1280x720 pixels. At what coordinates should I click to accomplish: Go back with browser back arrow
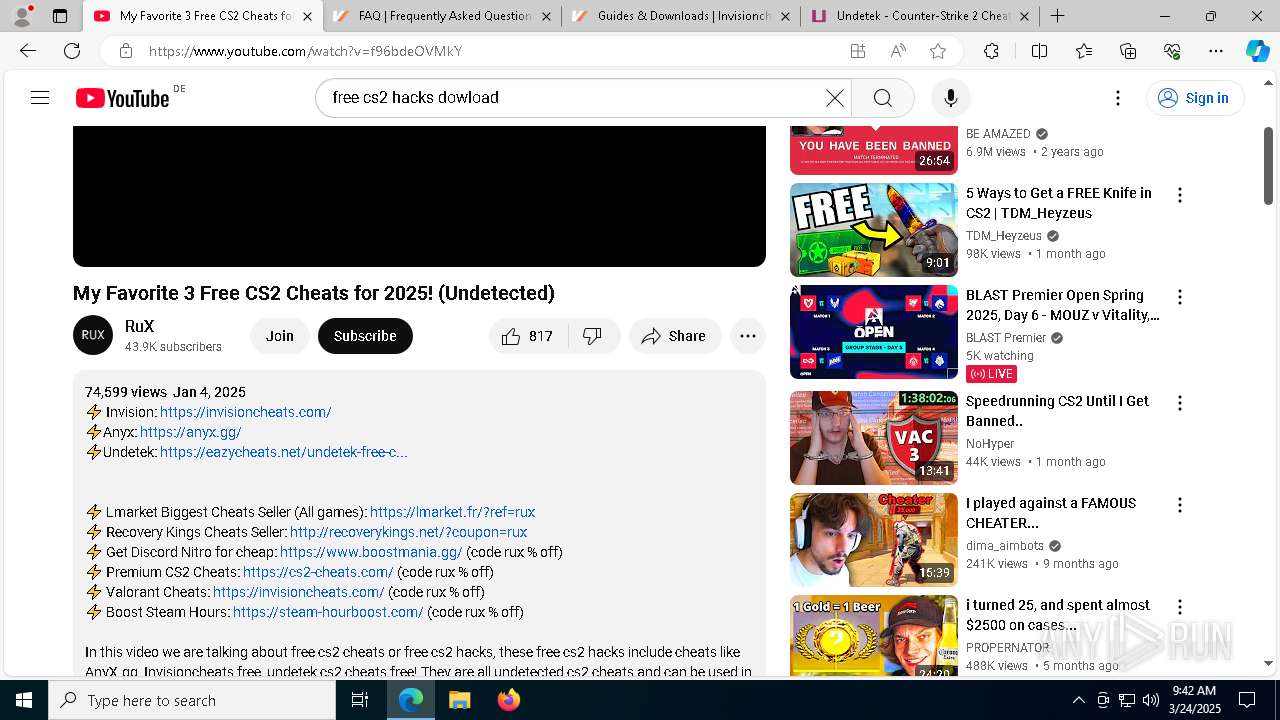(x=28, y=51)
